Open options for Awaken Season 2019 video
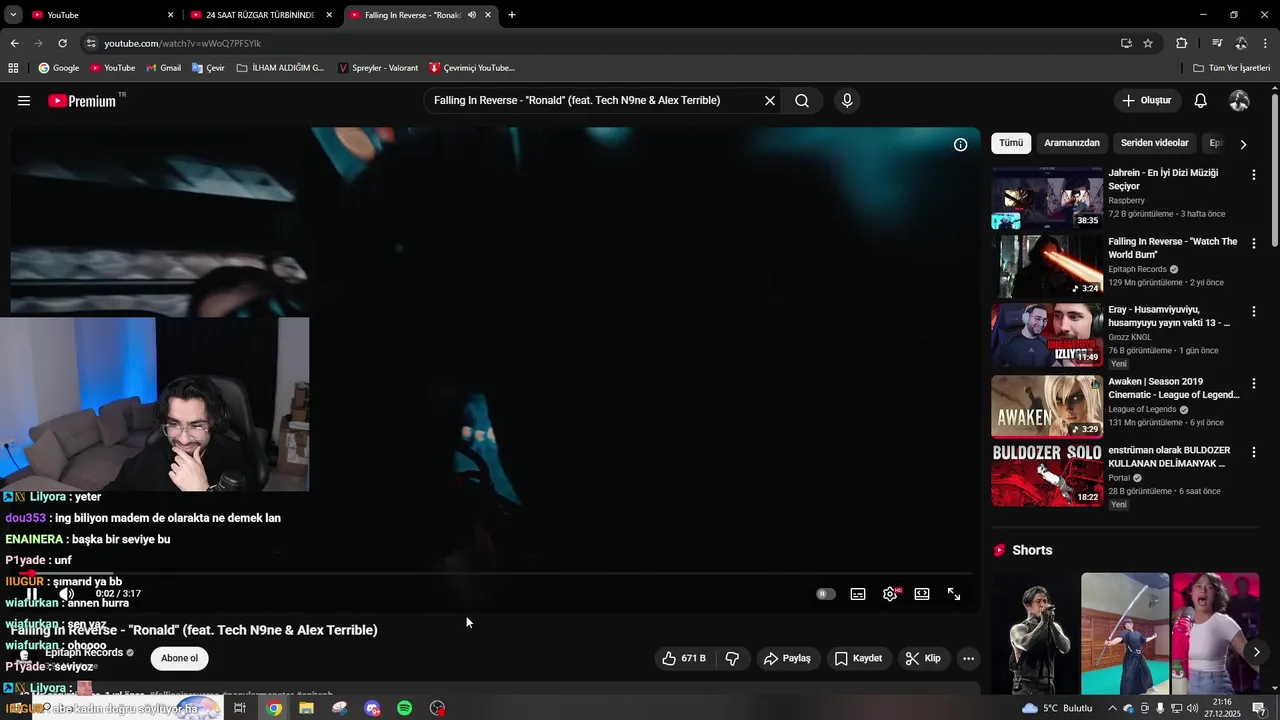This screenshot has width=1280, height=720. pyautogui.click(x=1254, y=384)
